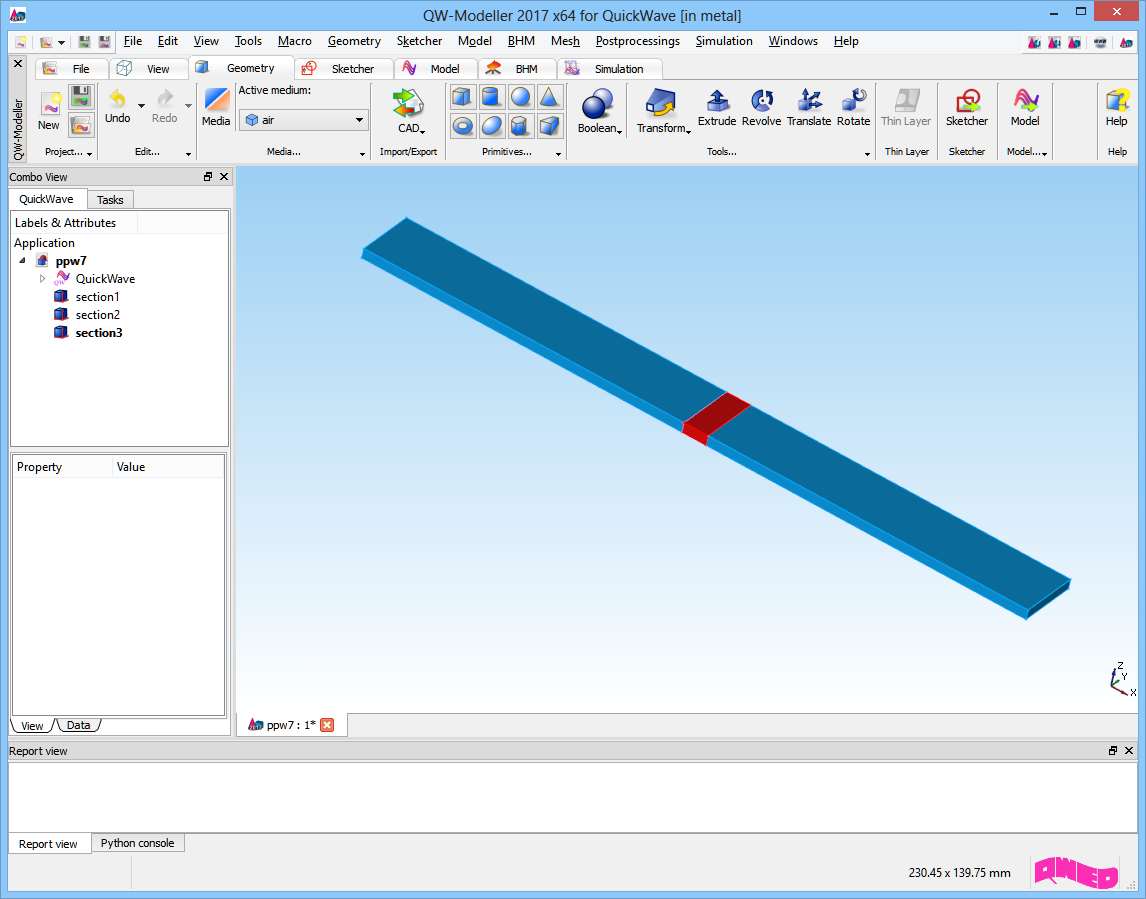Screen dimensions: 1146x899
Task: Expand the Edit... group menu
Action: pos(188,153)
